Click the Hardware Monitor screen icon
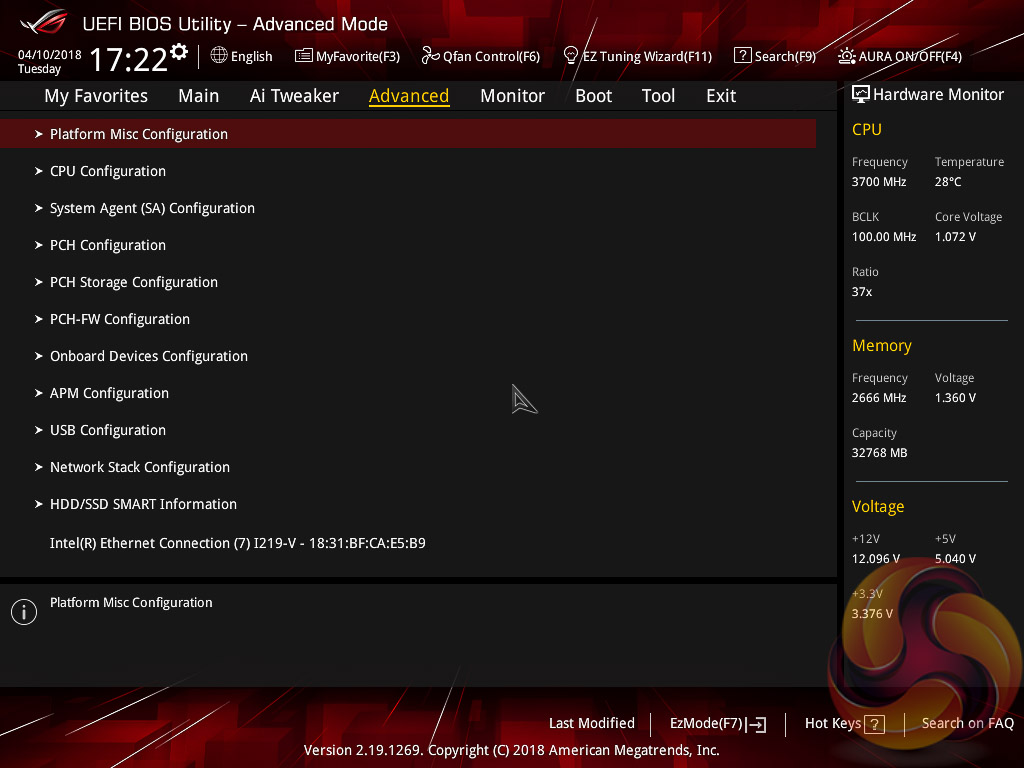The height and width of the screenshot is (768, 1024). click(861, 95)
